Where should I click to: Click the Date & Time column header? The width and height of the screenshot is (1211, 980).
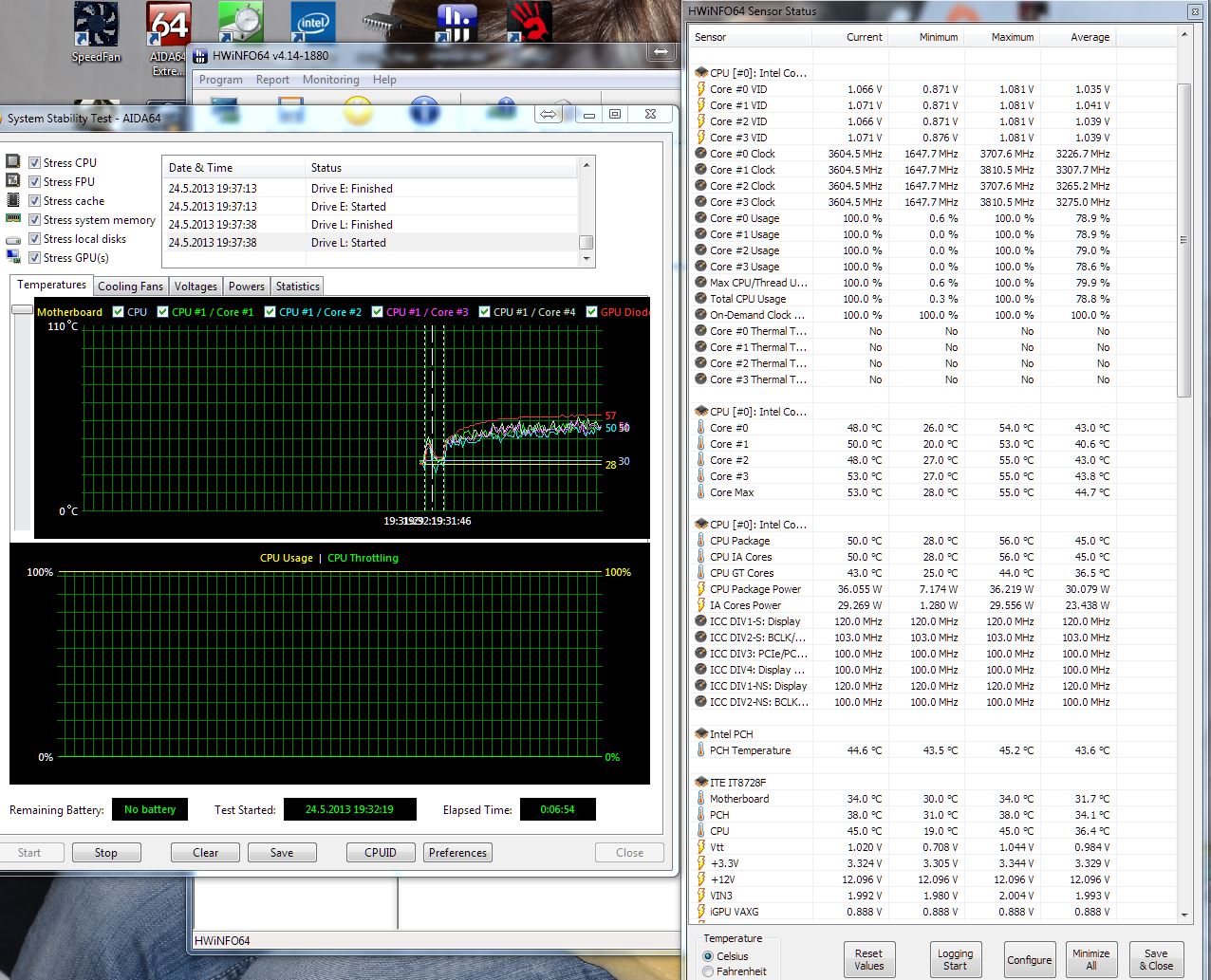click(x=233, y=168)
